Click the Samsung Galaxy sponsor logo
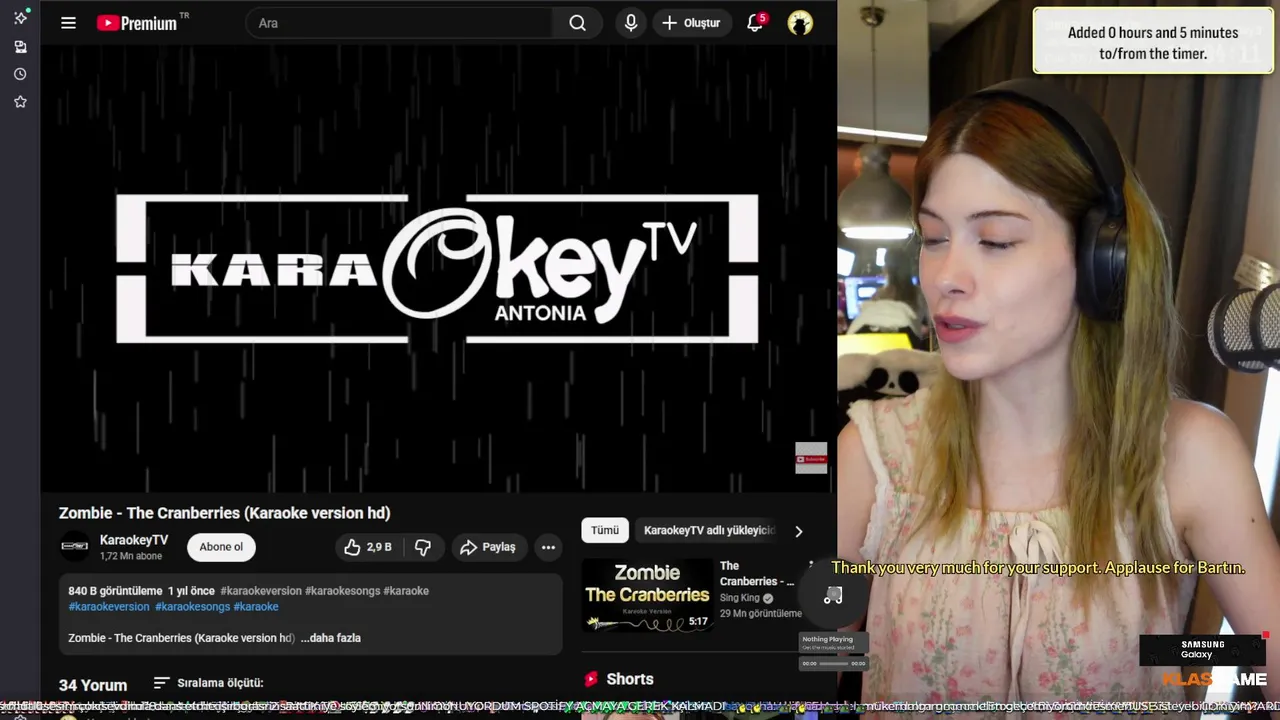Image resolution: width=1280 pixels, height=720 pixels. point(1202,650)
